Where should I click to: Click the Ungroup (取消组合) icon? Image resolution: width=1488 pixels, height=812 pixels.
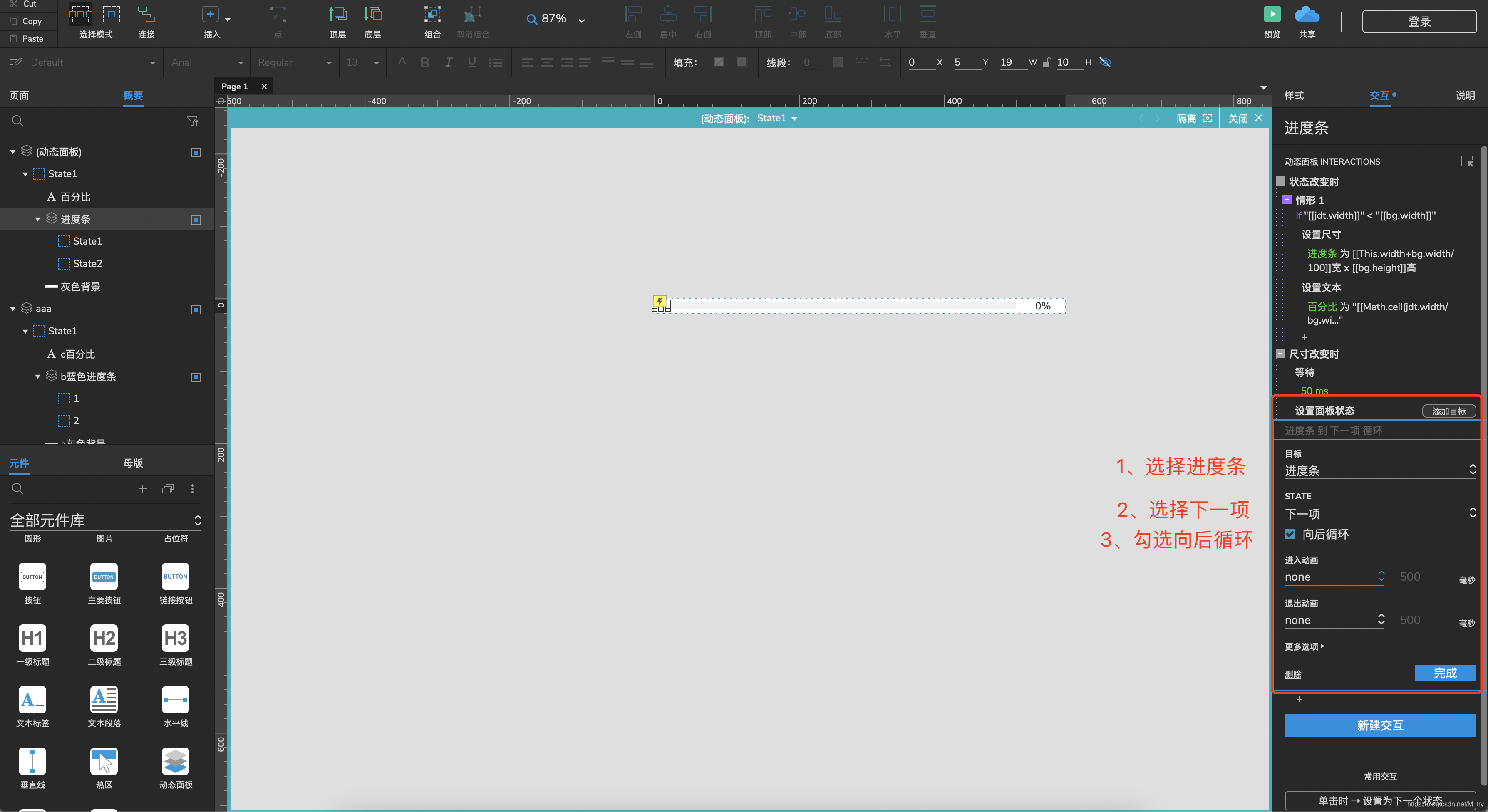473,14
